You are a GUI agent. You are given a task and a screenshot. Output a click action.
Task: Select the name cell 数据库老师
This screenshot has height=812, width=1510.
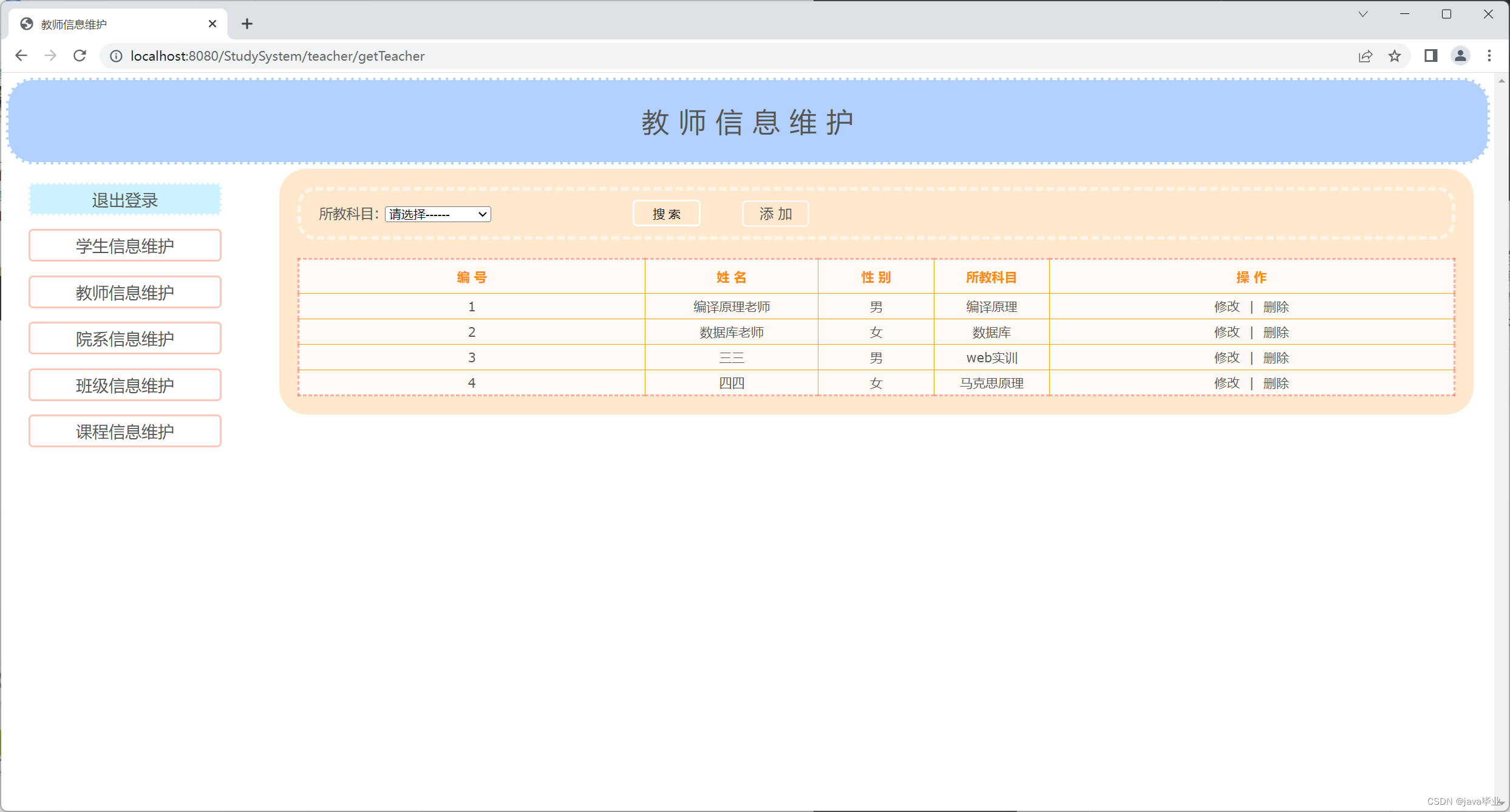point(732,333)
